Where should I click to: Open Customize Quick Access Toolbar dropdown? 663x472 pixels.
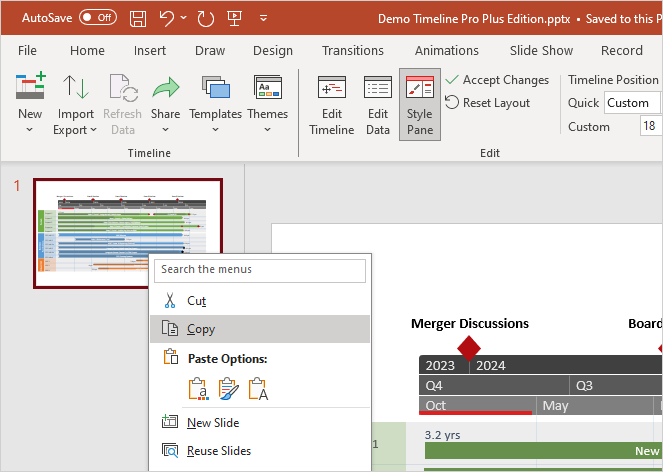[263, 18]
